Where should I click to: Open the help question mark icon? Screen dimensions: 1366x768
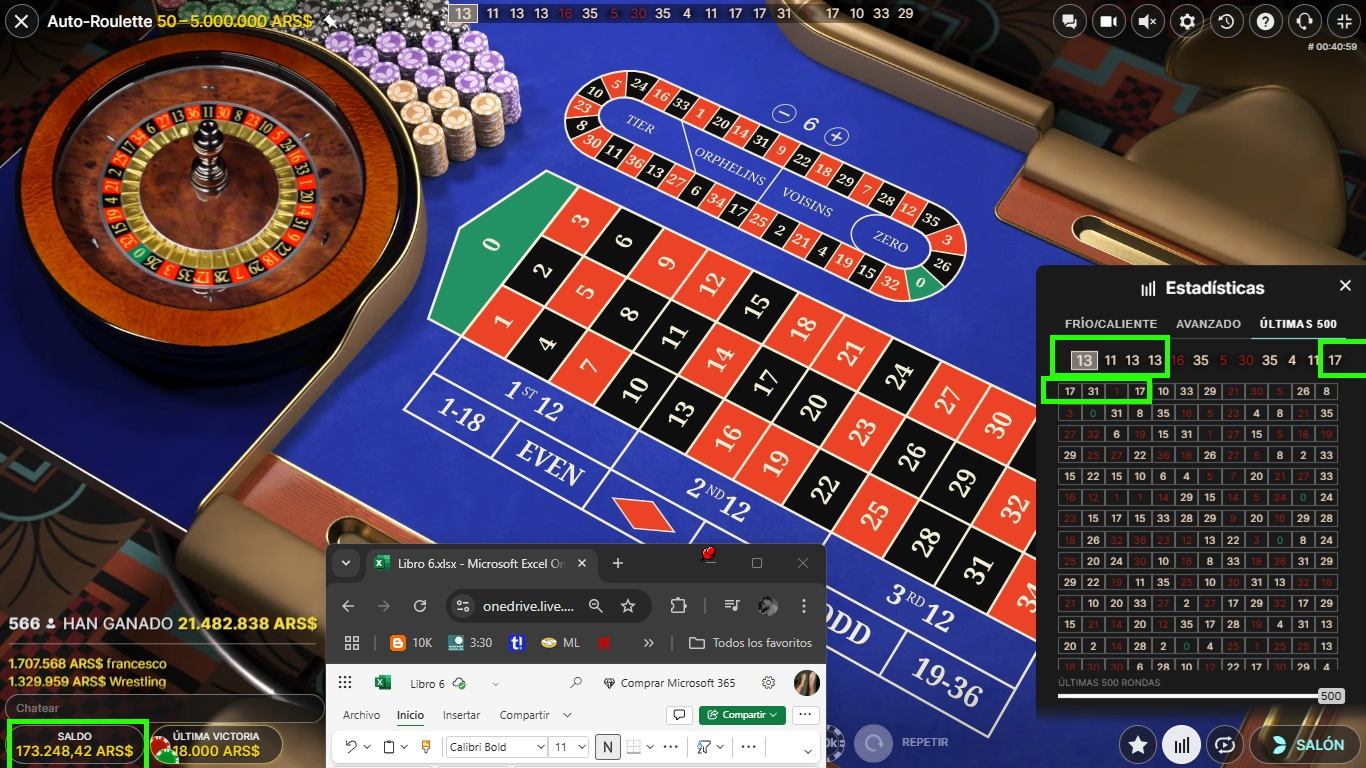click(x=1265, y=21)
